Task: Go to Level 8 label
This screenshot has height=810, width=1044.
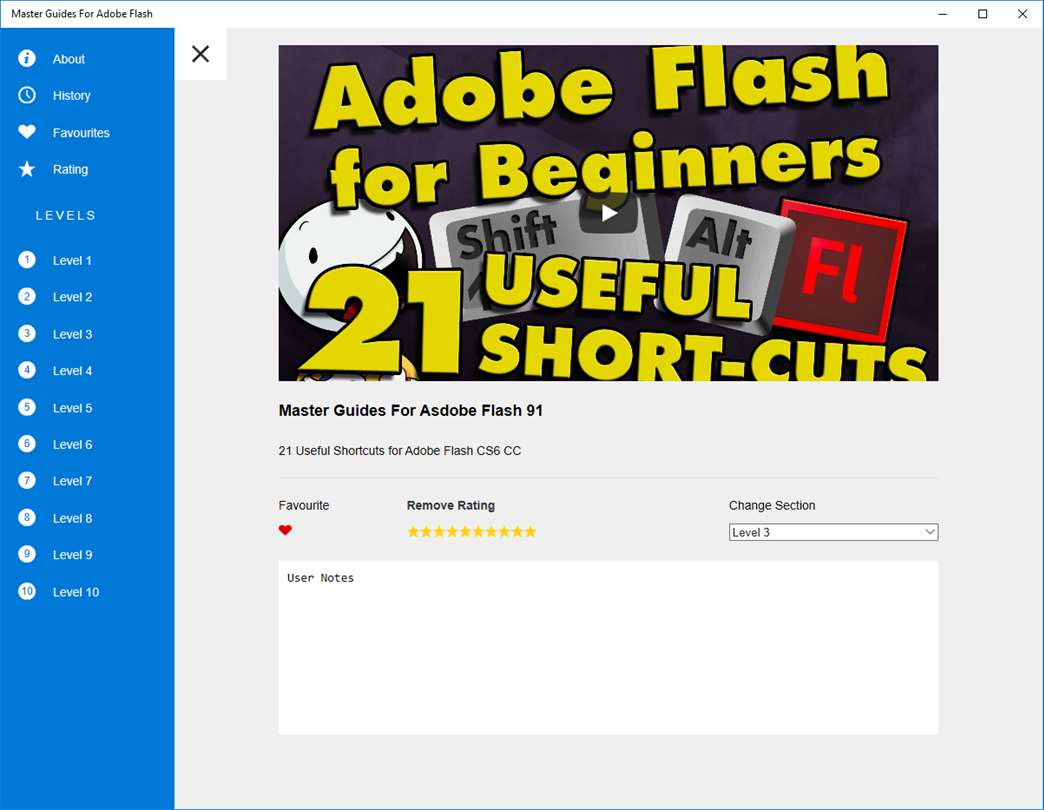Action: 73,518
